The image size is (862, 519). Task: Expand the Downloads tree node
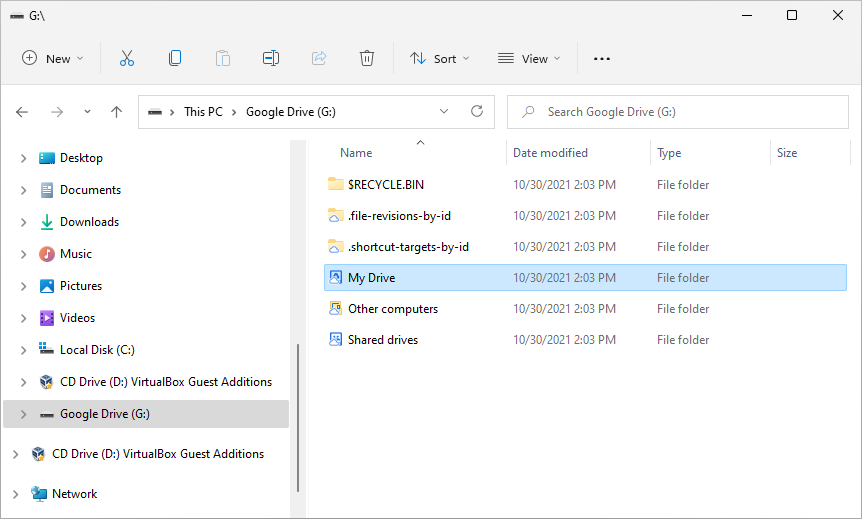pos(24,222)
